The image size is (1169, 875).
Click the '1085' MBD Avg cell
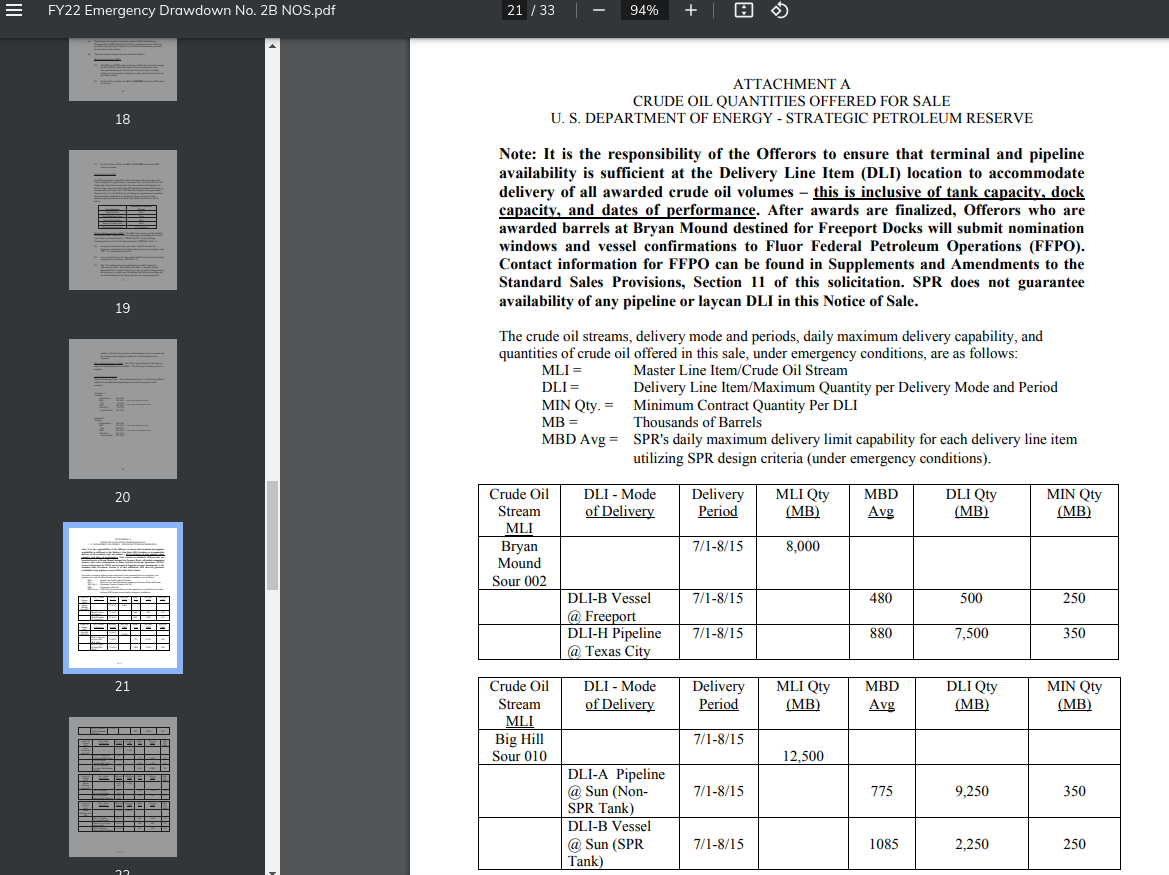click(883, 844)
